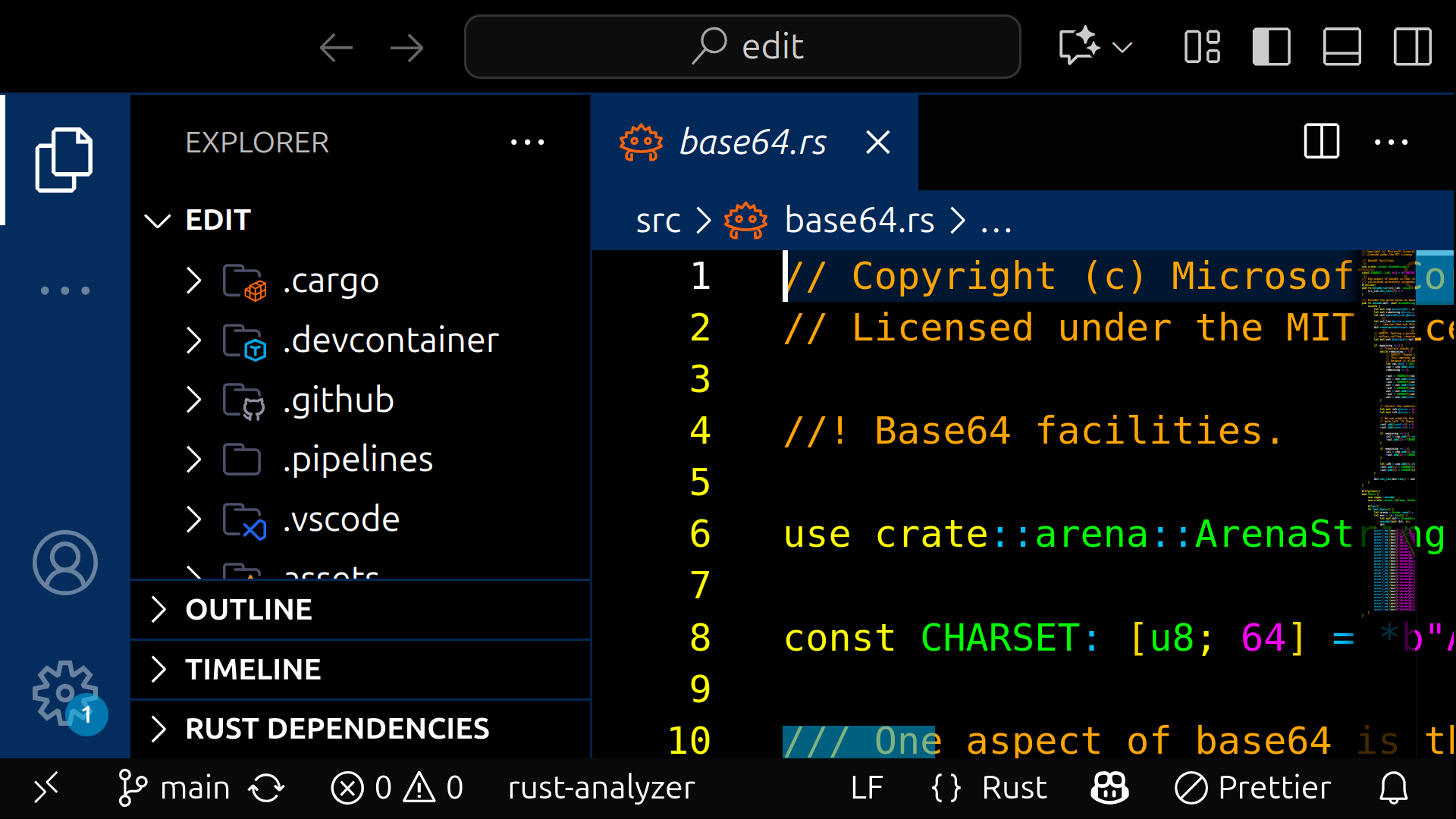Open Problems via errors and warnings count
Screen dimensions: 1456x819
[397, 788]
